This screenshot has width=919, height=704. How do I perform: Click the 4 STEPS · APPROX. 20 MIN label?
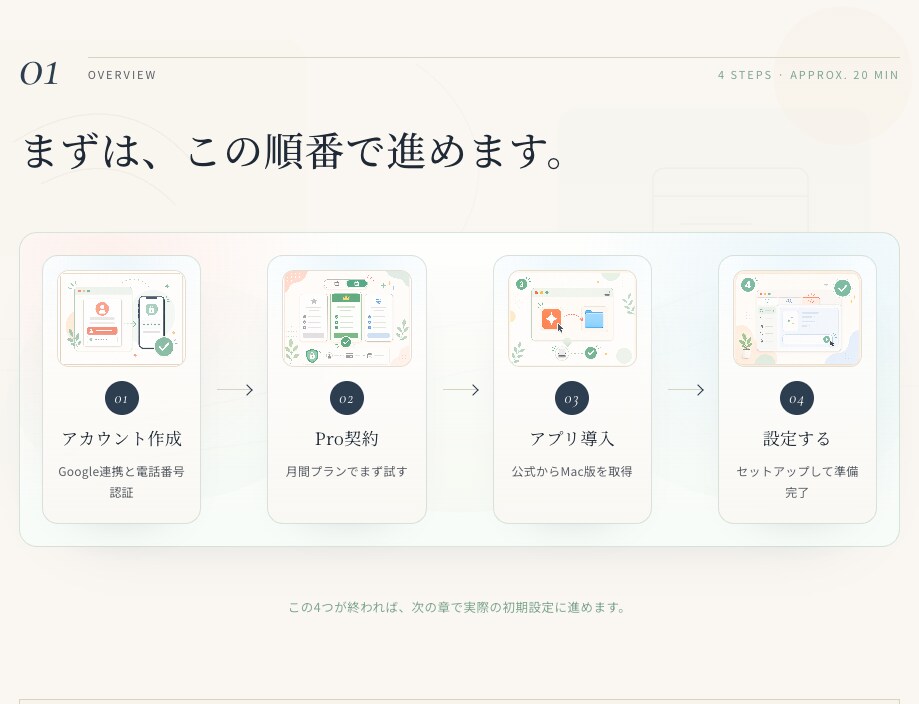click(x=808, y=75)
